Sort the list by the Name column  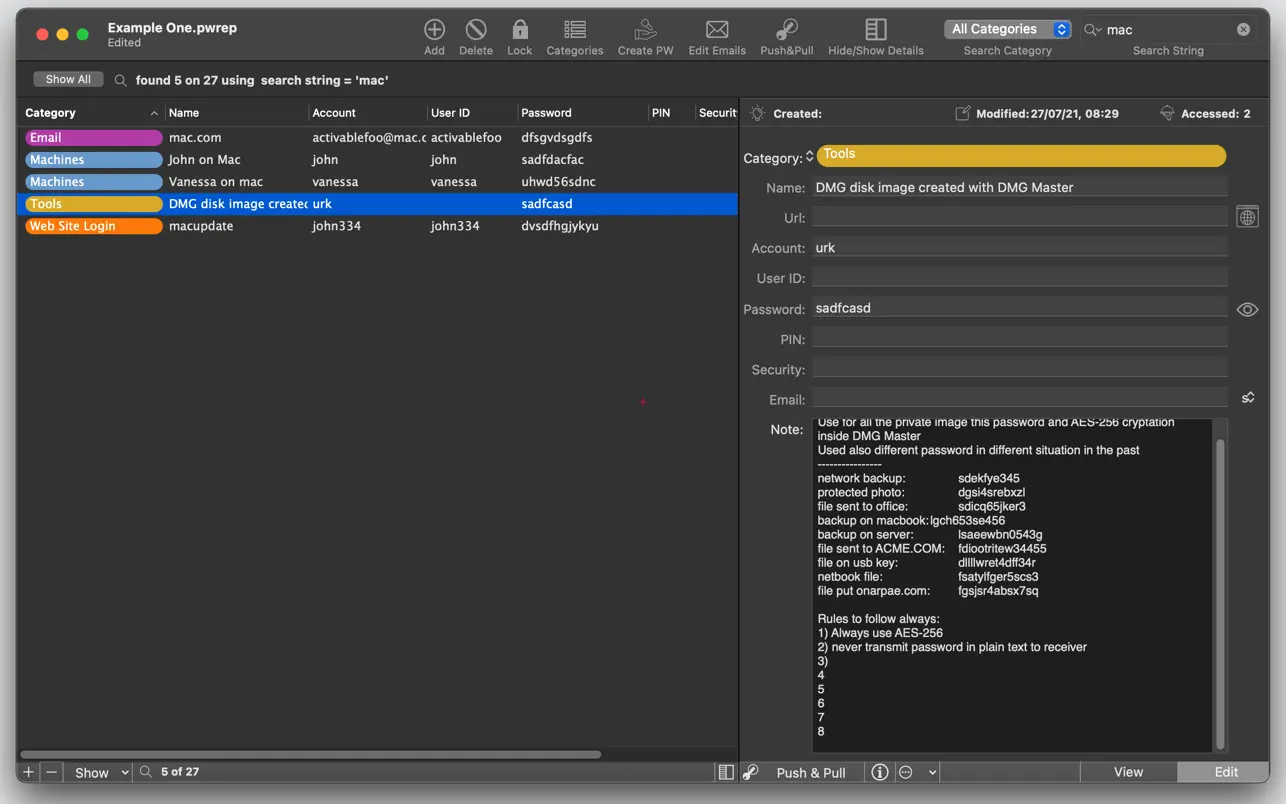235,113
